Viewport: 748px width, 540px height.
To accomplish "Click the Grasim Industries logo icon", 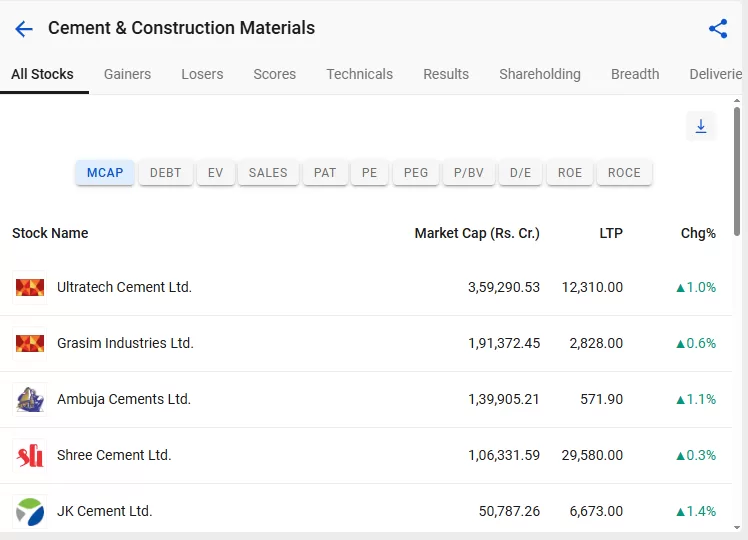I will [x=30, y=344].
